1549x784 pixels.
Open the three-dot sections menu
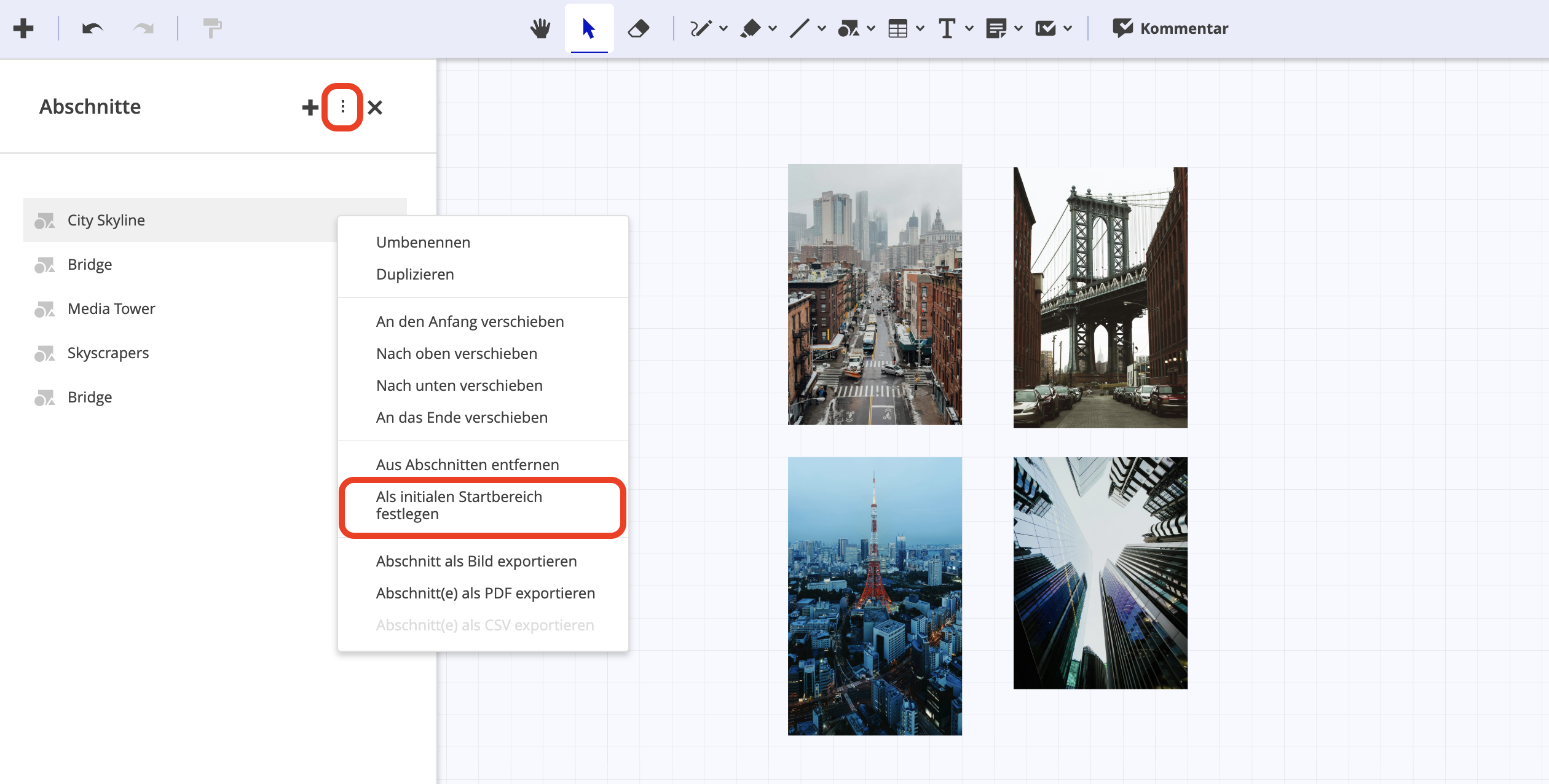point(342,108)
